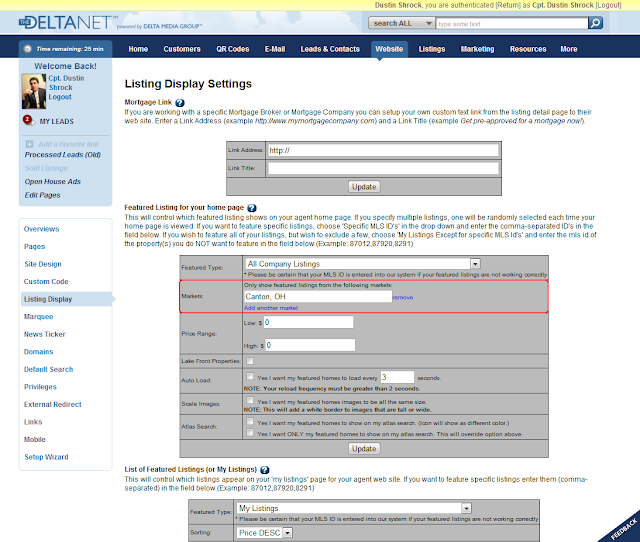The image size is (640, 542).
Task: Click the Link Title input field
Action: coord(383,168)
